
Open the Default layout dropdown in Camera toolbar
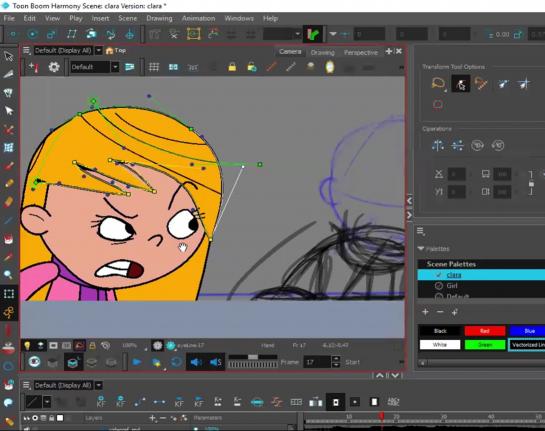tap(115, 67)
